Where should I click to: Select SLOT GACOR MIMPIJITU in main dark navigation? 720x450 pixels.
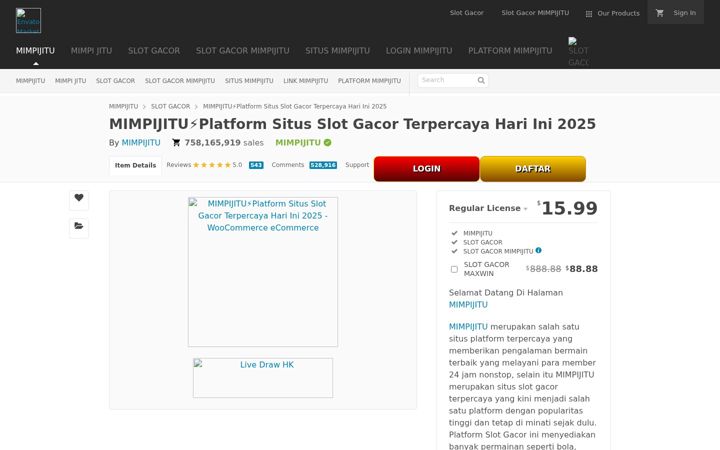(242, 51)
